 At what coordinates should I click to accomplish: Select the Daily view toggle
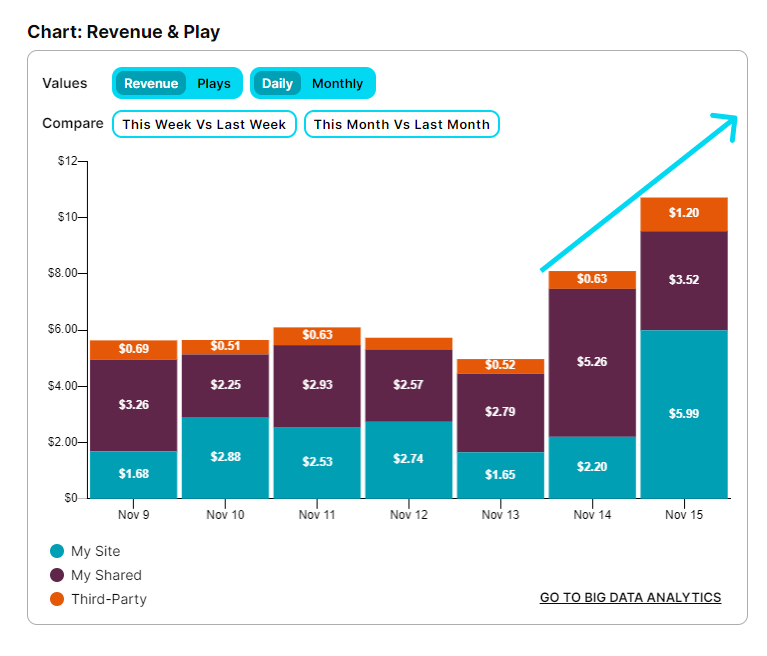point(277,83)
